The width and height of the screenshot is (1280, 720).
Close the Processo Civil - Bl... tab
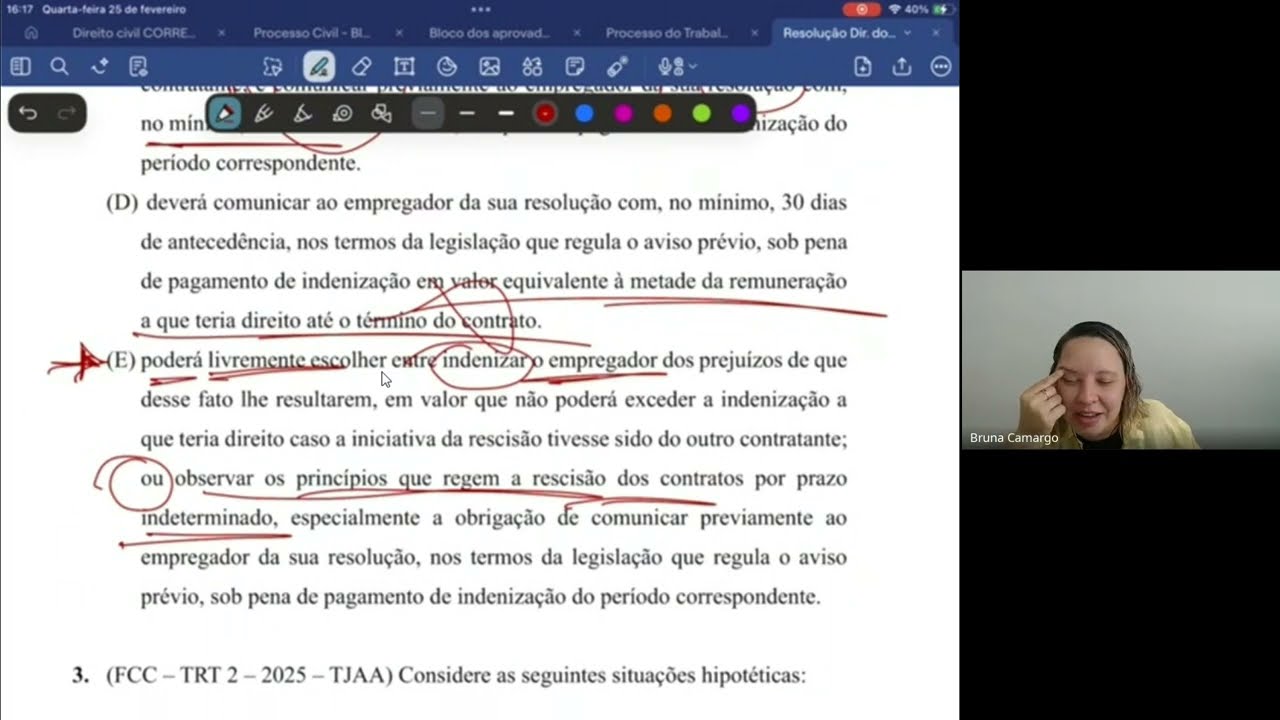[x=399, y=33]
